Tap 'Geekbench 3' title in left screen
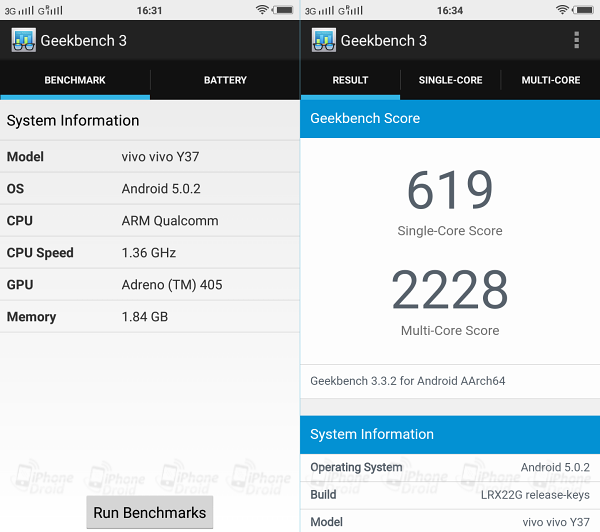This screenshot has width=600, height=532. click(x=83, y=41)
